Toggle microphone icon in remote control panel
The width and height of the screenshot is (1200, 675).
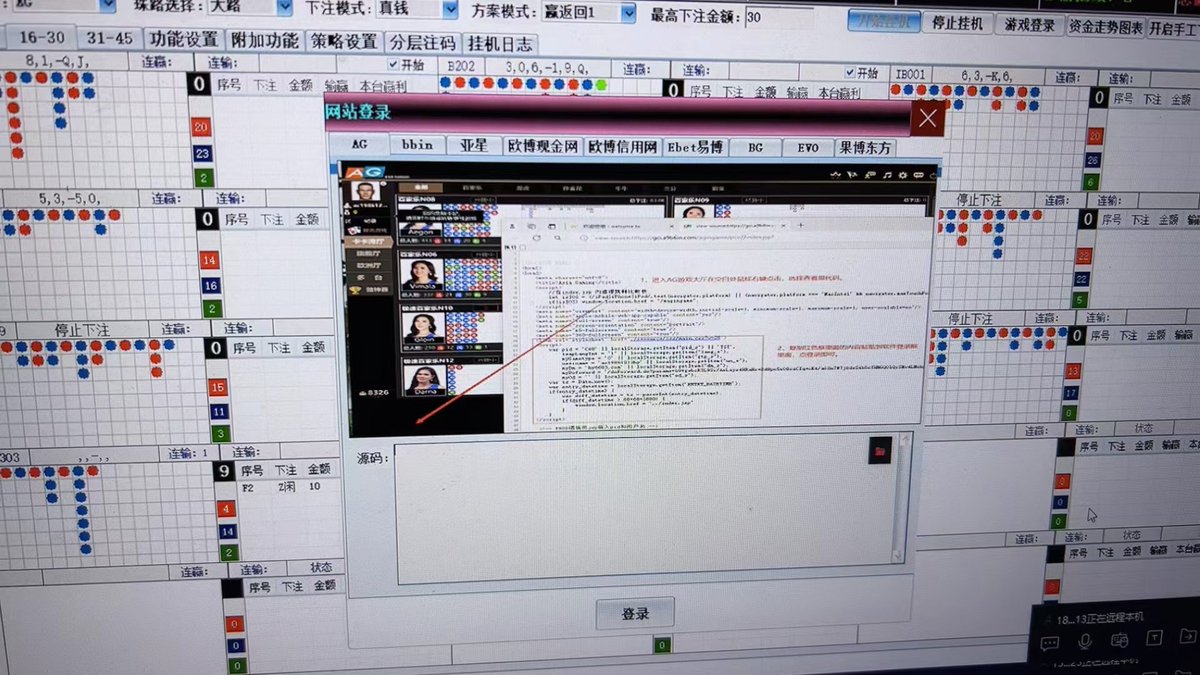coord(1087,641)
